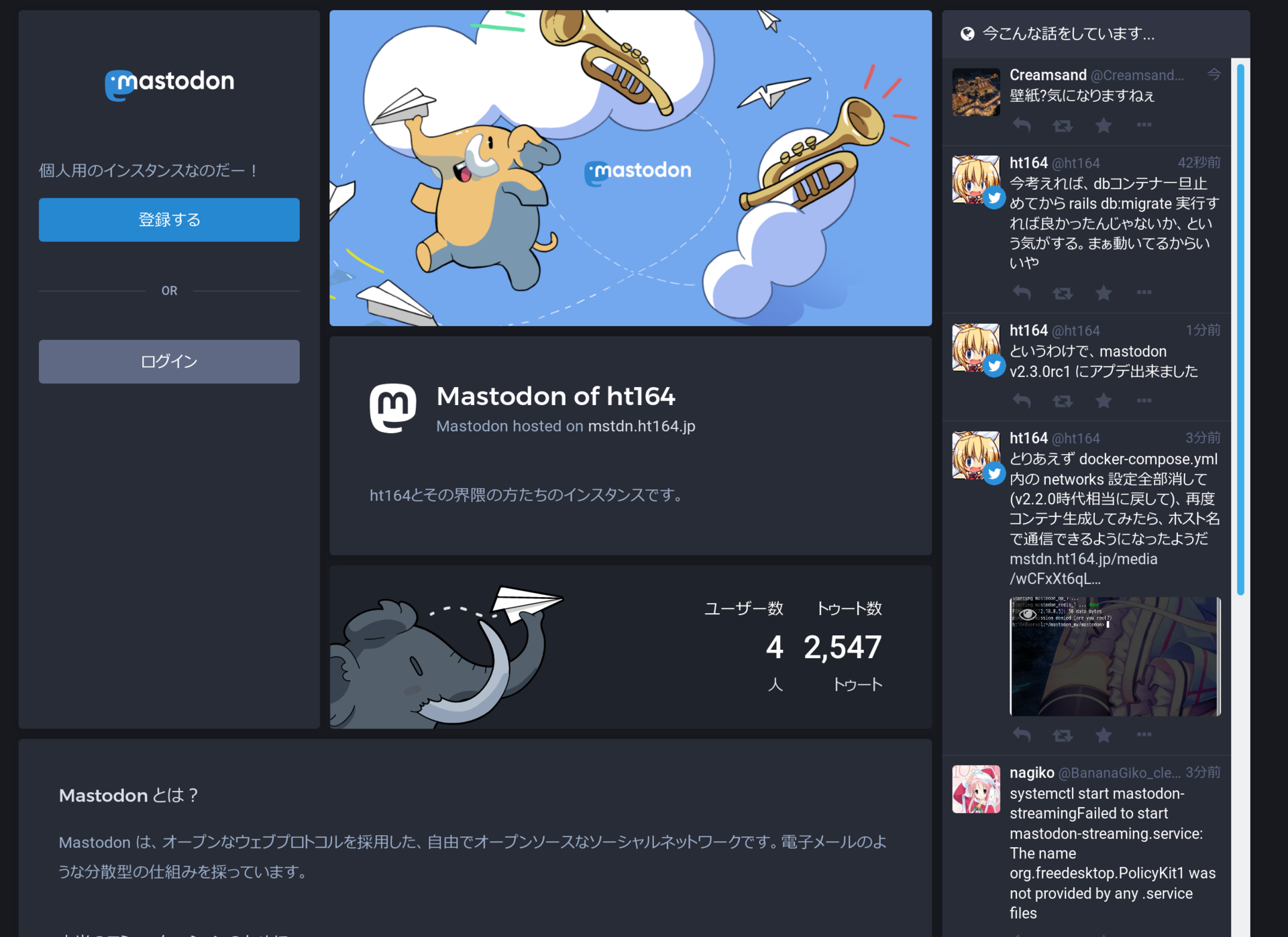This screenshot has width=1288, height=937.
Task: Boost the v2.3.0rc1 update post
Action: (x=1062, y=401)
